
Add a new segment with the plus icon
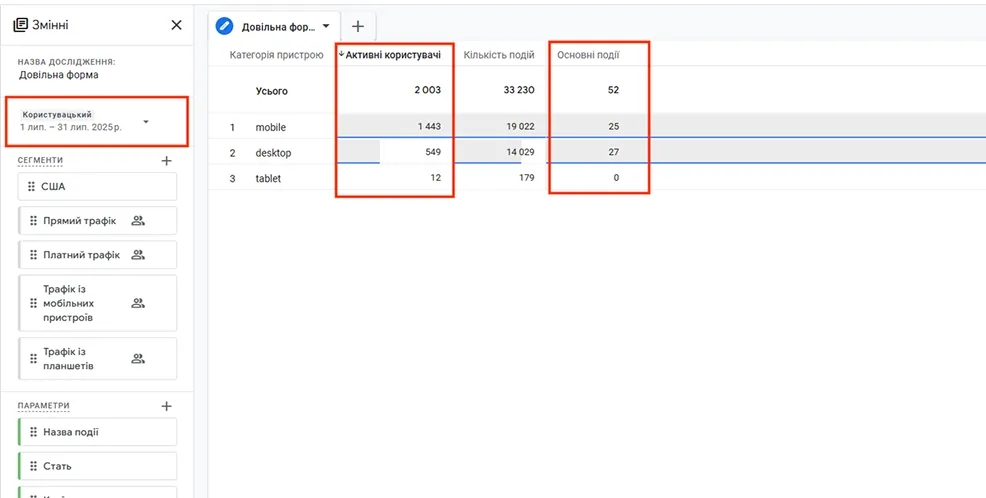166,161
